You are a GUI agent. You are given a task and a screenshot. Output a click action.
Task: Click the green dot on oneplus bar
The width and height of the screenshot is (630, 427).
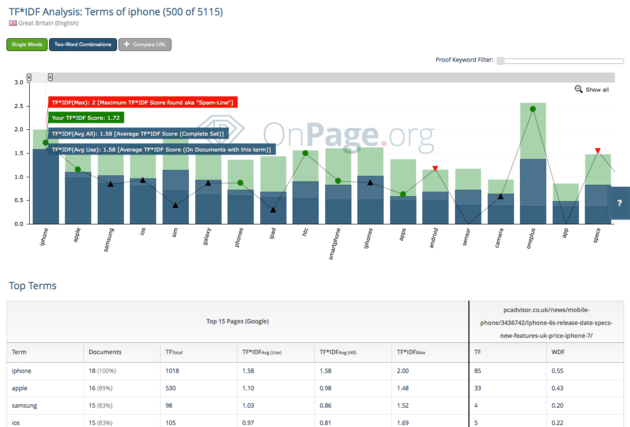[x=533, y=109]
